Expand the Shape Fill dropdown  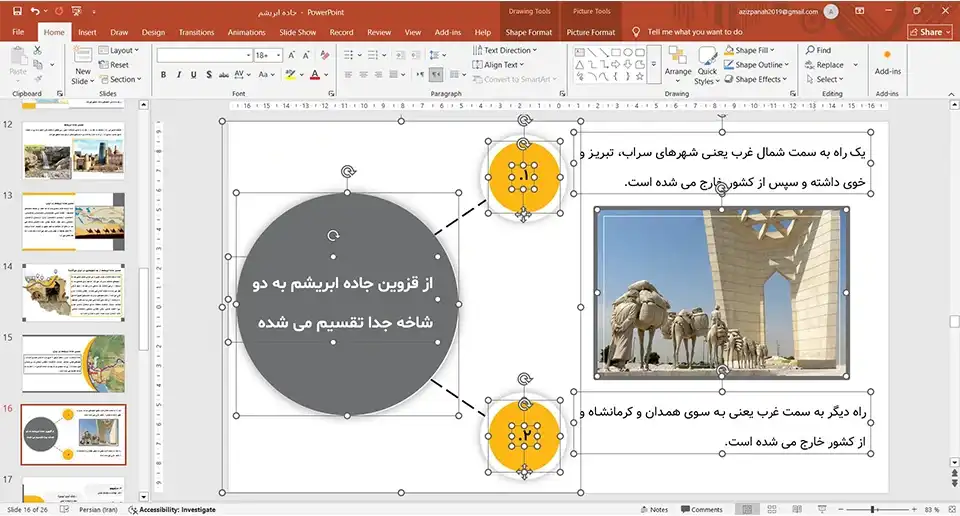(x=749, y=50)
